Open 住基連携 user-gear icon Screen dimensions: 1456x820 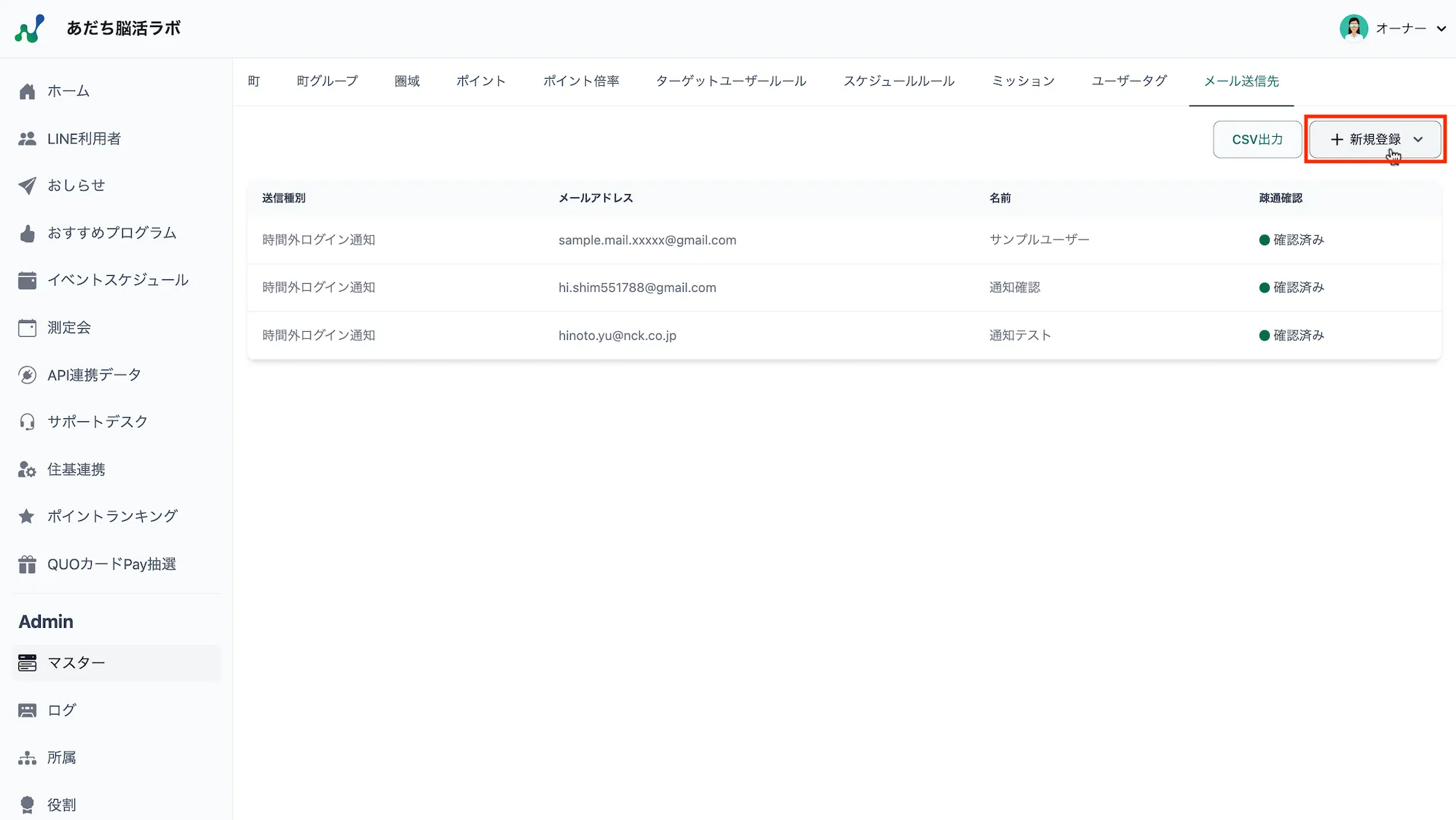coord(27,469)
